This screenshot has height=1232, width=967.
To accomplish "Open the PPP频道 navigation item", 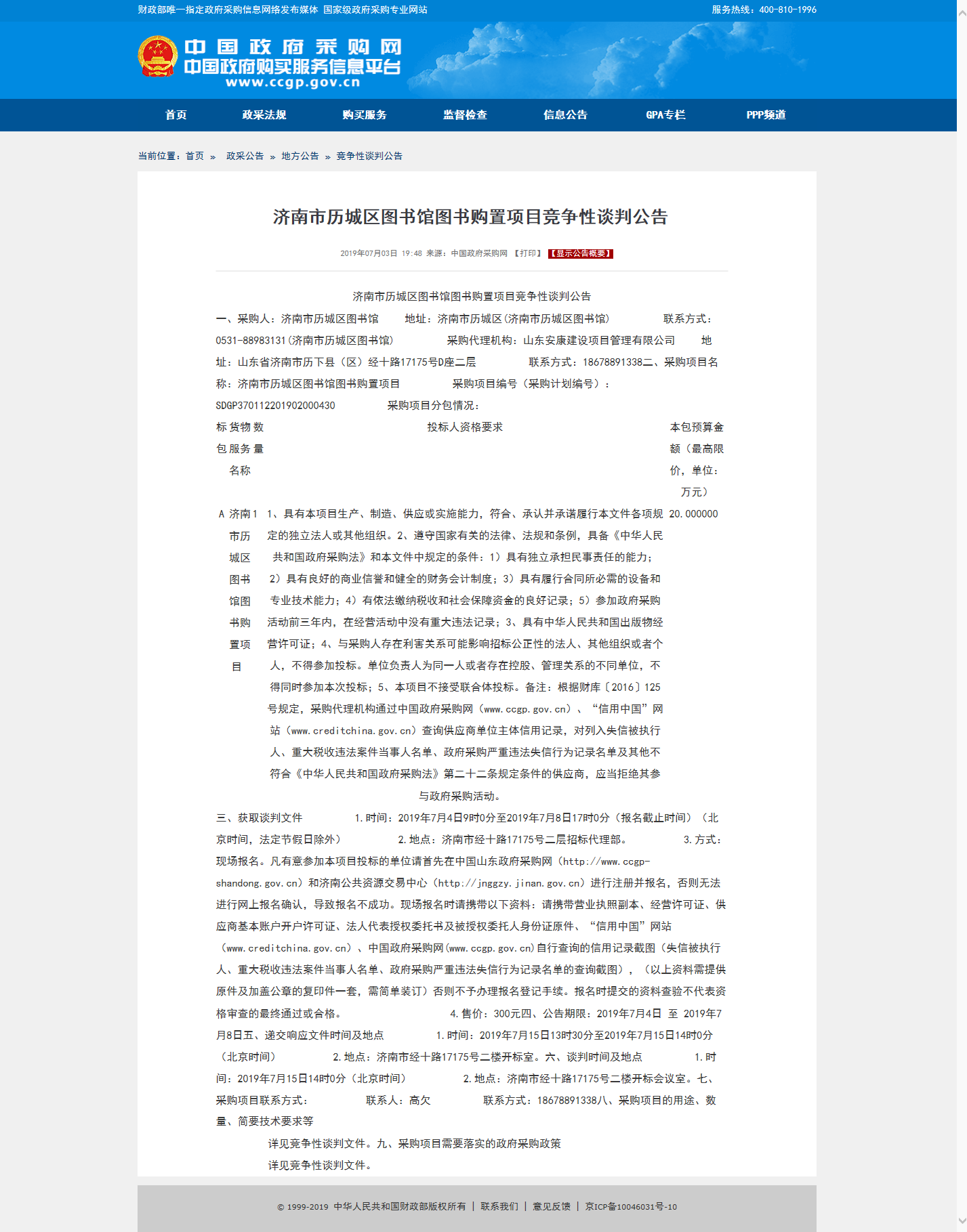I will pos(766,115).
